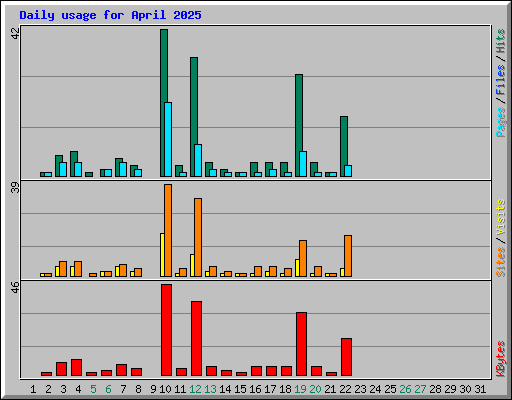
Task: Click the green Hits legend label
Action: click(501, 41)
